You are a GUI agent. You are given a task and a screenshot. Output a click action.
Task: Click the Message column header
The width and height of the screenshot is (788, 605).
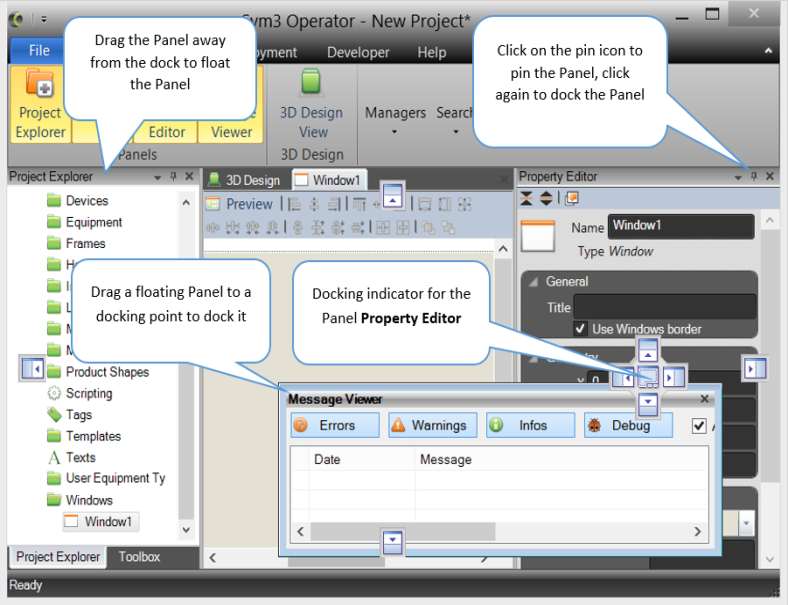(561, 459)
